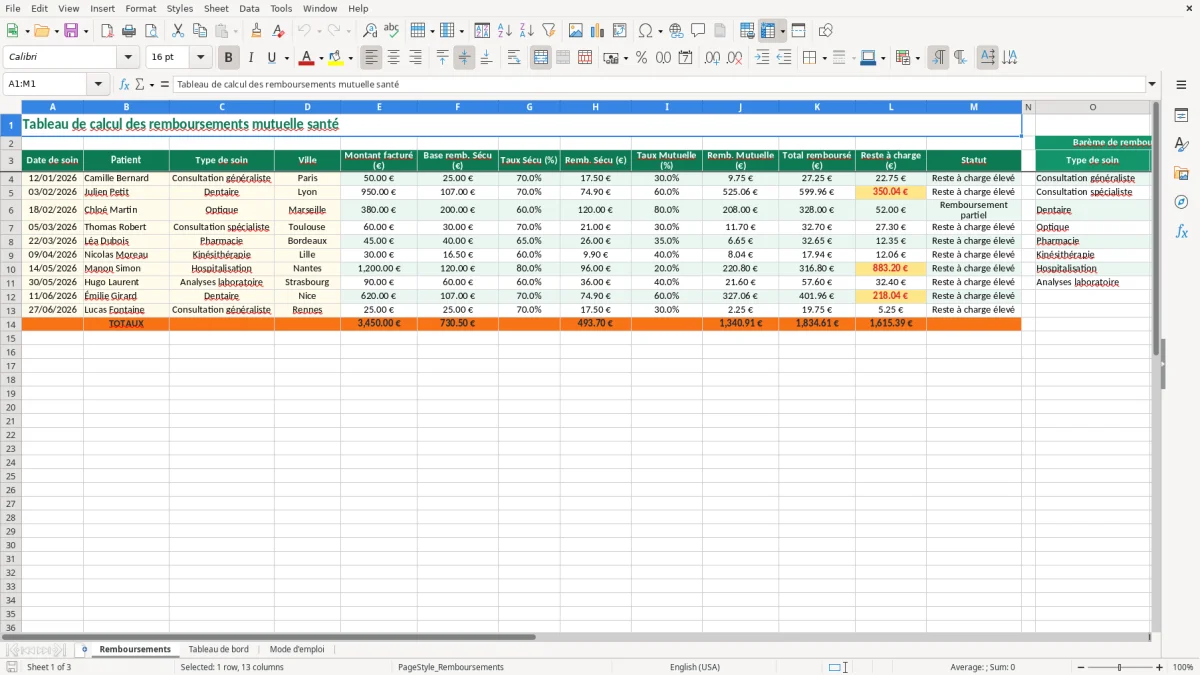Click the Select Function sum icon
The image size is (1200, 675).
click(140, 84)
